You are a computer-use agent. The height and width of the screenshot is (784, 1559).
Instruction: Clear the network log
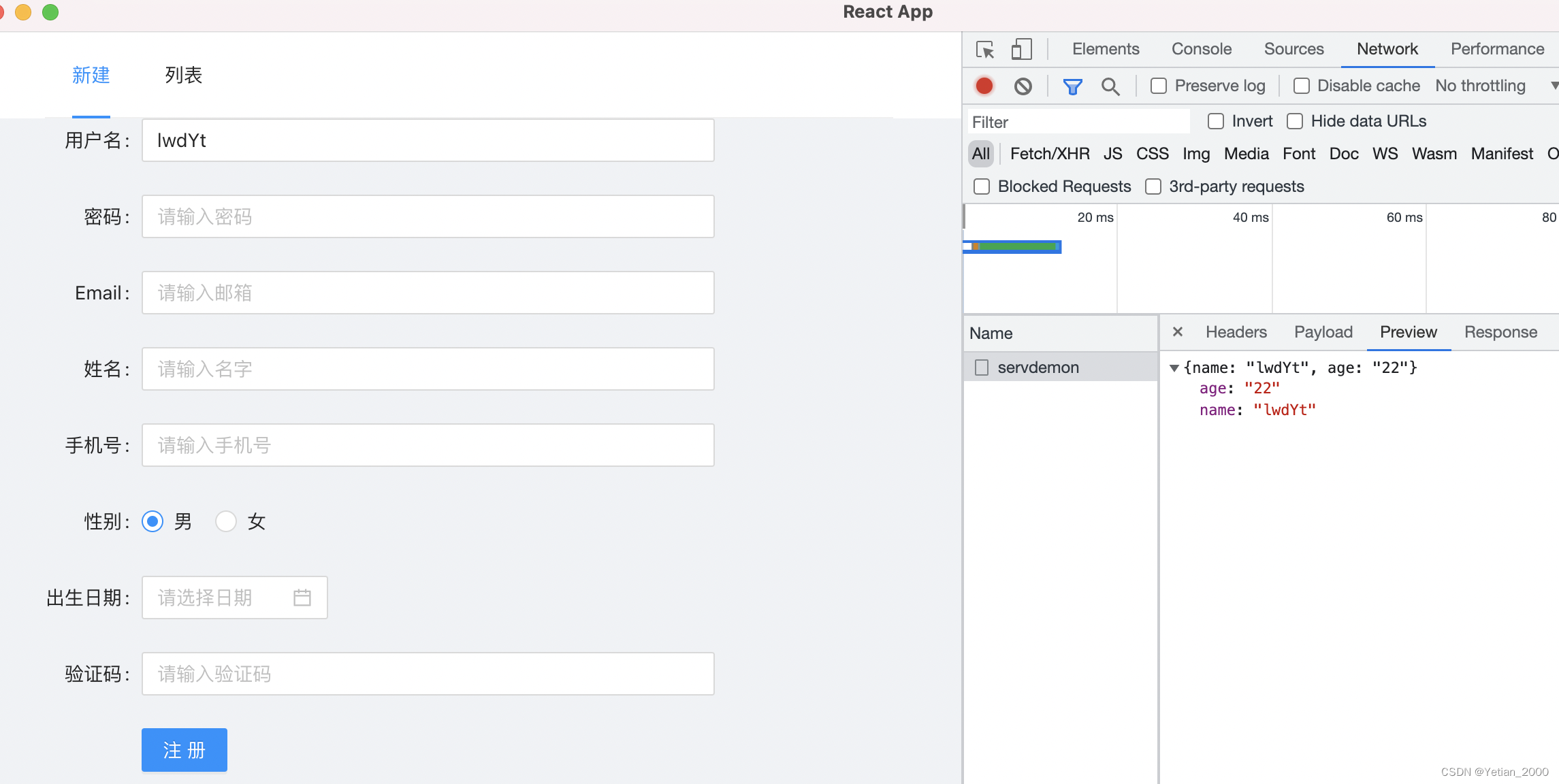click(x=1023, y=86)
